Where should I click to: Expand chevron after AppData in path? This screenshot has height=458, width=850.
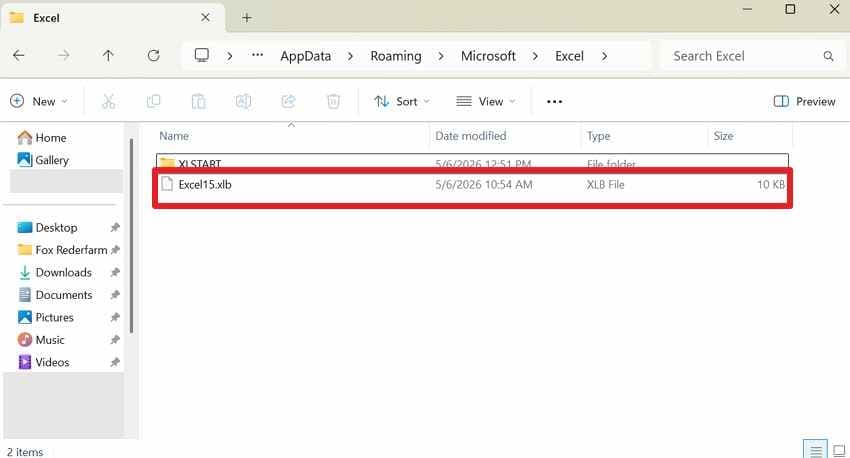coord(350,56)
